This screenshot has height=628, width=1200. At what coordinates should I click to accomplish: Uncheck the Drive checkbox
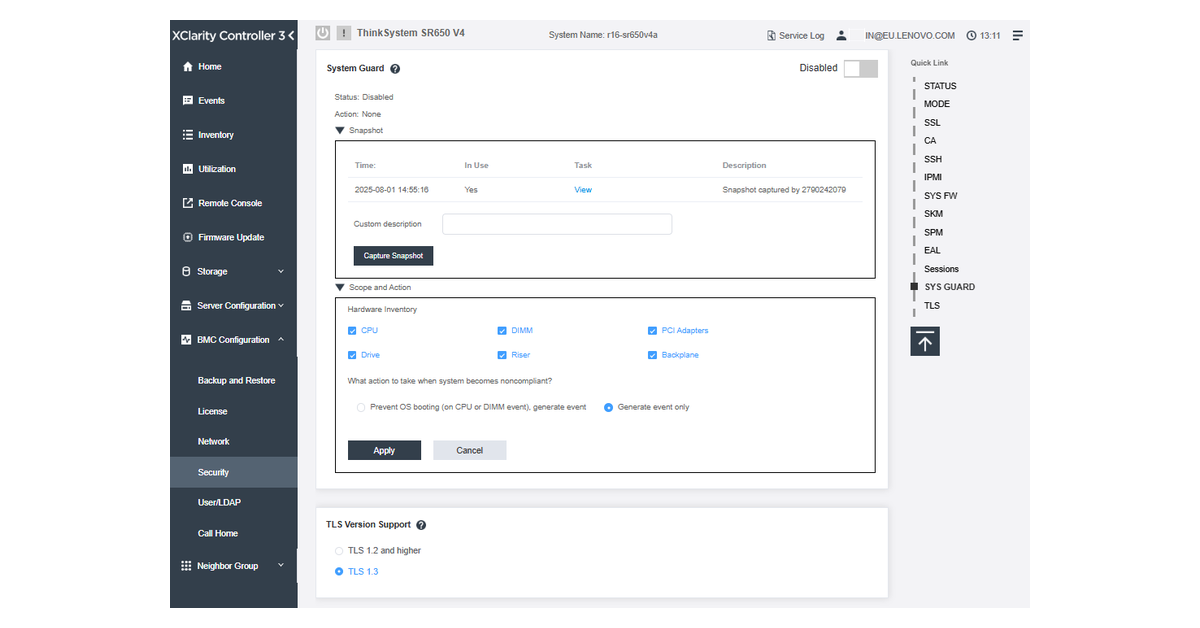(x=352, y=355)
